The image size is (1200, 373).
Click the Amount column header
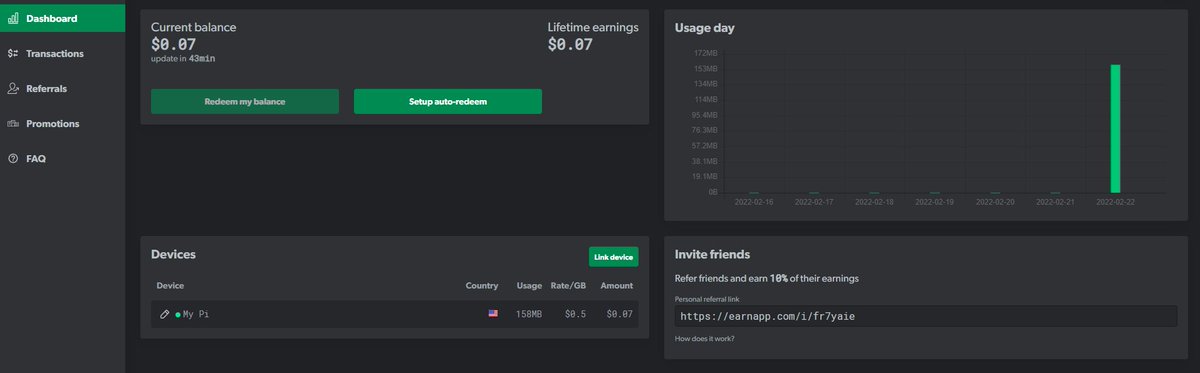click(x=617, y=286)
